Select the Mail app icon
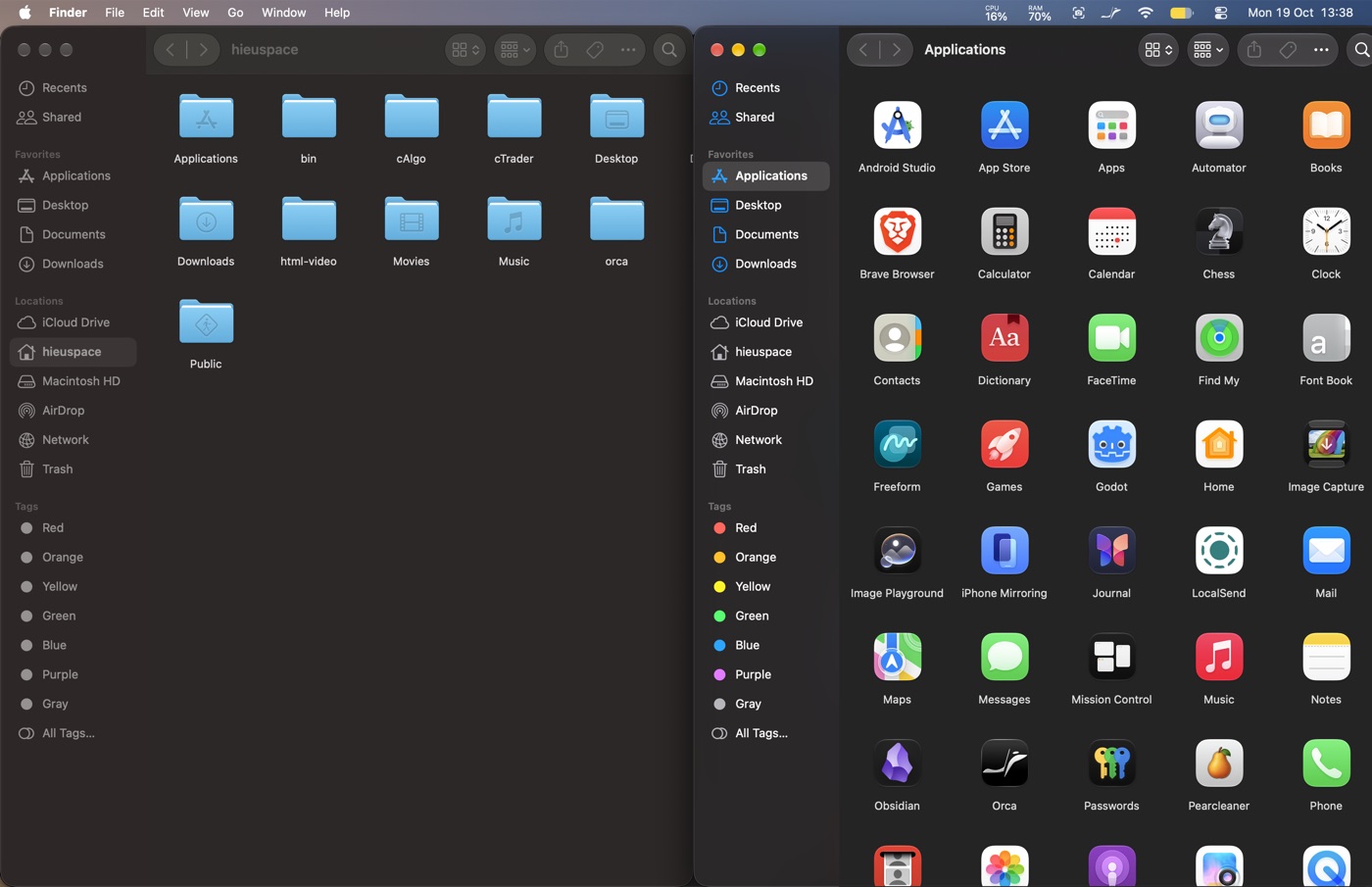This screenshot has width=1372, height=887. pos(1326,551)
